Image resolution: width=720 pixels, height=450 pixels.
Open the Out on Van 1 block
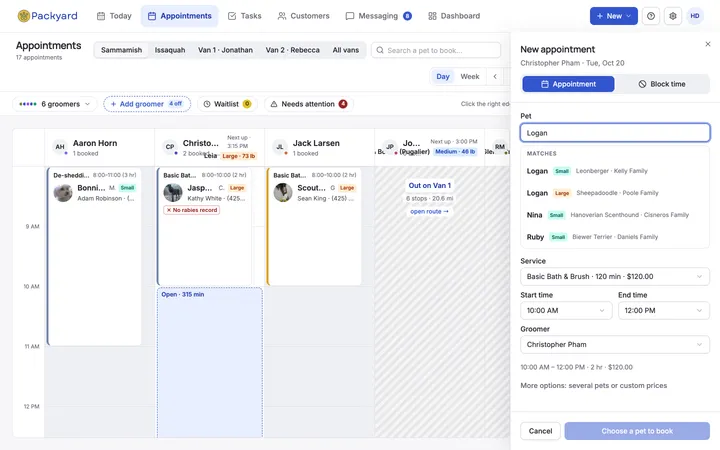[x=430, y=186]
